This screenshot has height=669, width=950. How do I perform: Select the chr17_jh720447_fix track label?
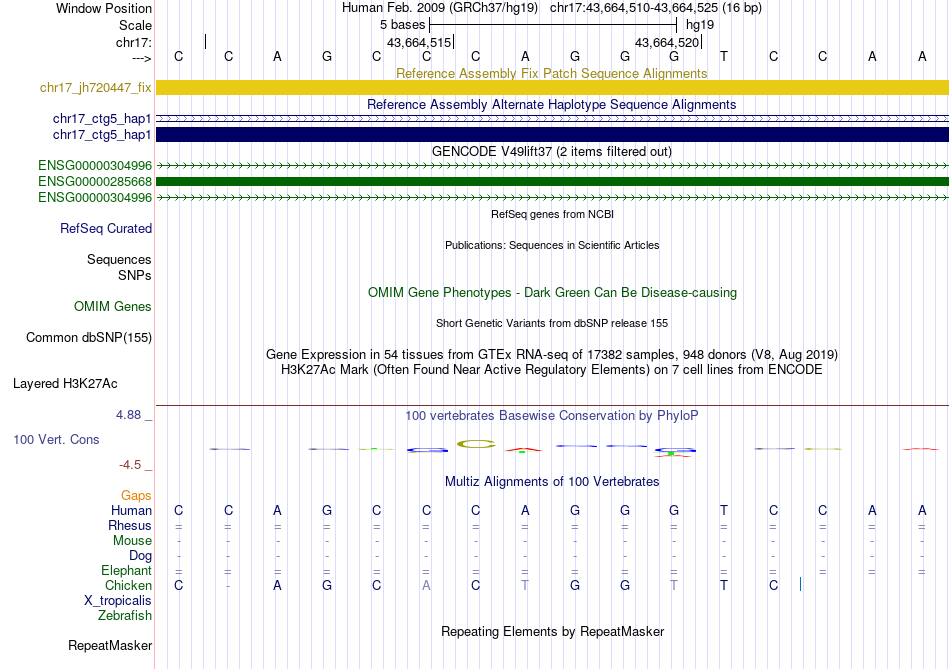point(96,87)
